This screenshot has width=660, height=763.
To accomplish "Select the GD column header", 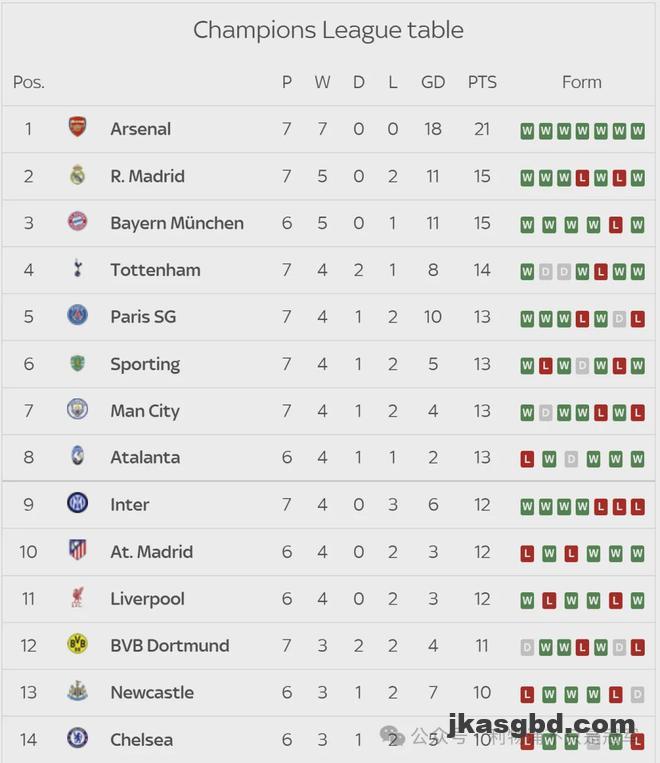I will tap(433, 82).
